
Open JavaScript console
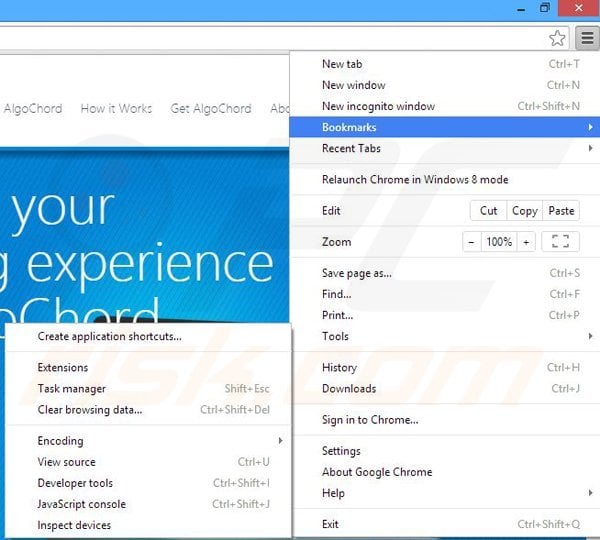[x=148, y=504]
